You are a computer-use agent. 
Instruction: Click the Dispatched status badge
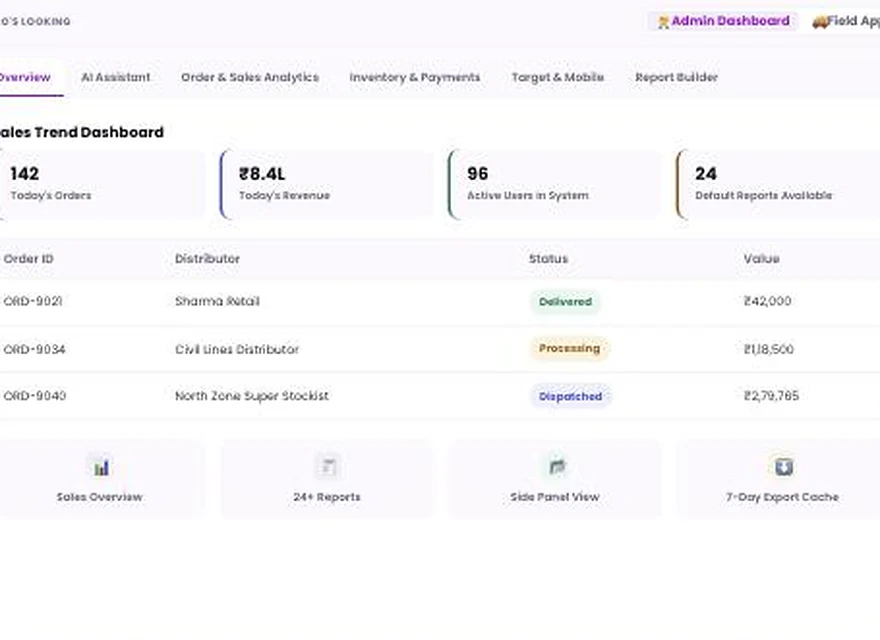coord(570,396)
